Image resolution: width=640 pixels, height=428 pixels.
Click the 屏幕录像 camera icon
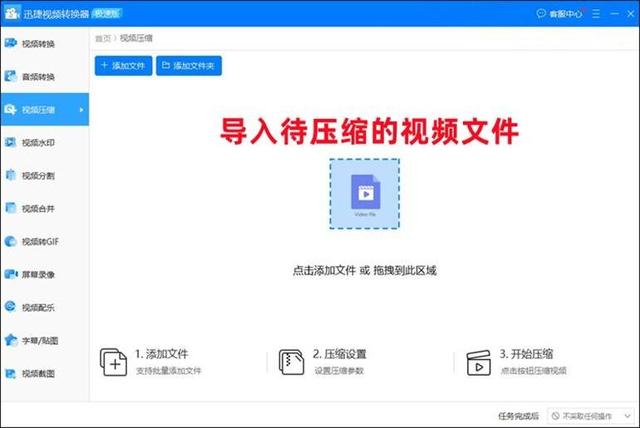pyautogui.click(x=11, y=274)
